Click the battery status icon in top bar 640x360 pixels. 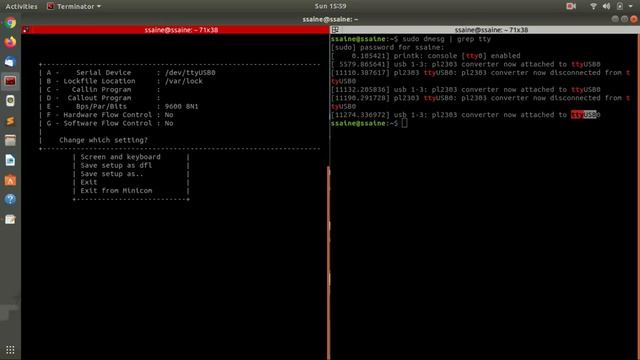[x=620, y=6]
